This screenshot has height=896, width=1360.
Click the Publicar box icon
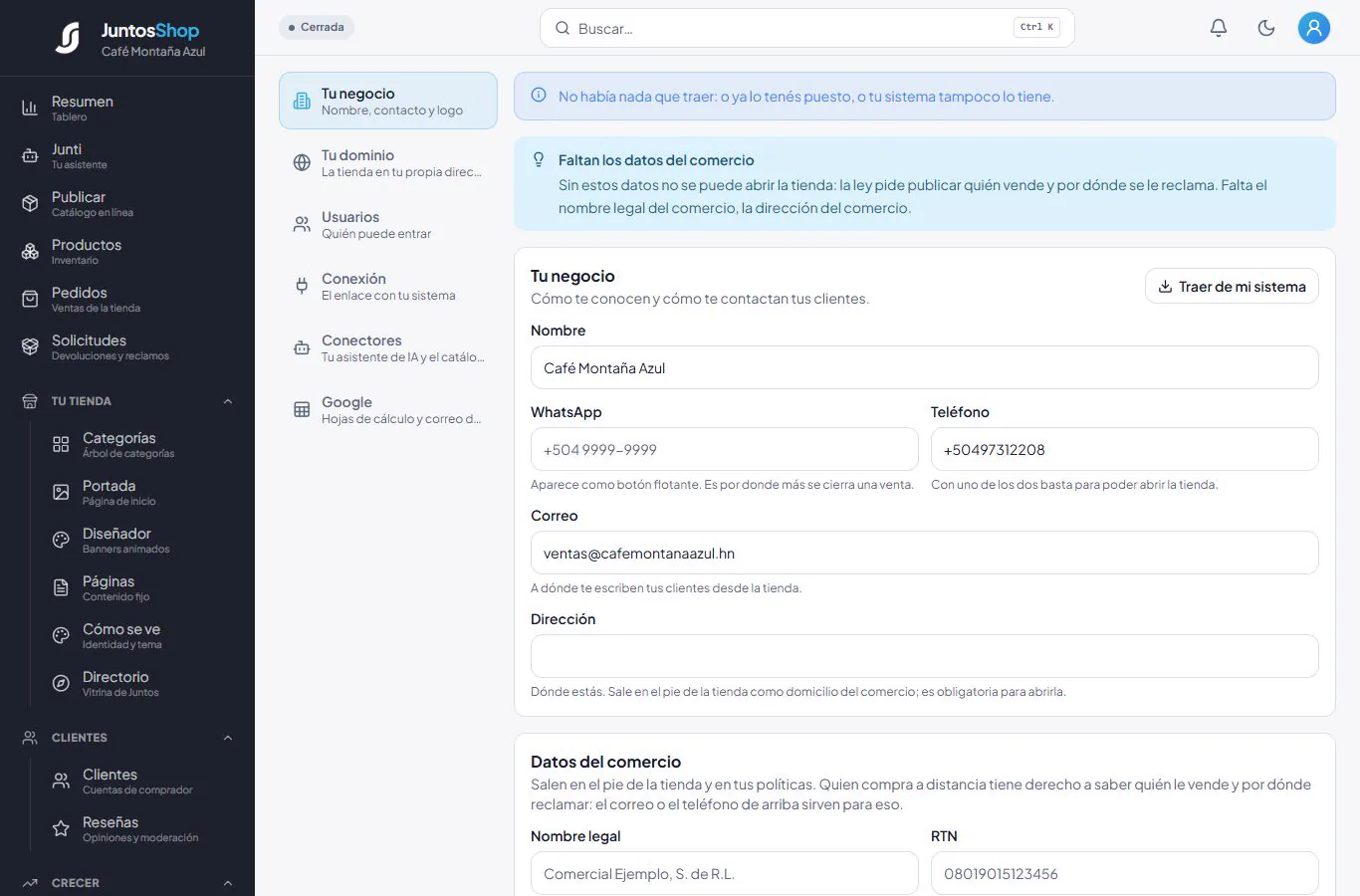tap(30, 203)
